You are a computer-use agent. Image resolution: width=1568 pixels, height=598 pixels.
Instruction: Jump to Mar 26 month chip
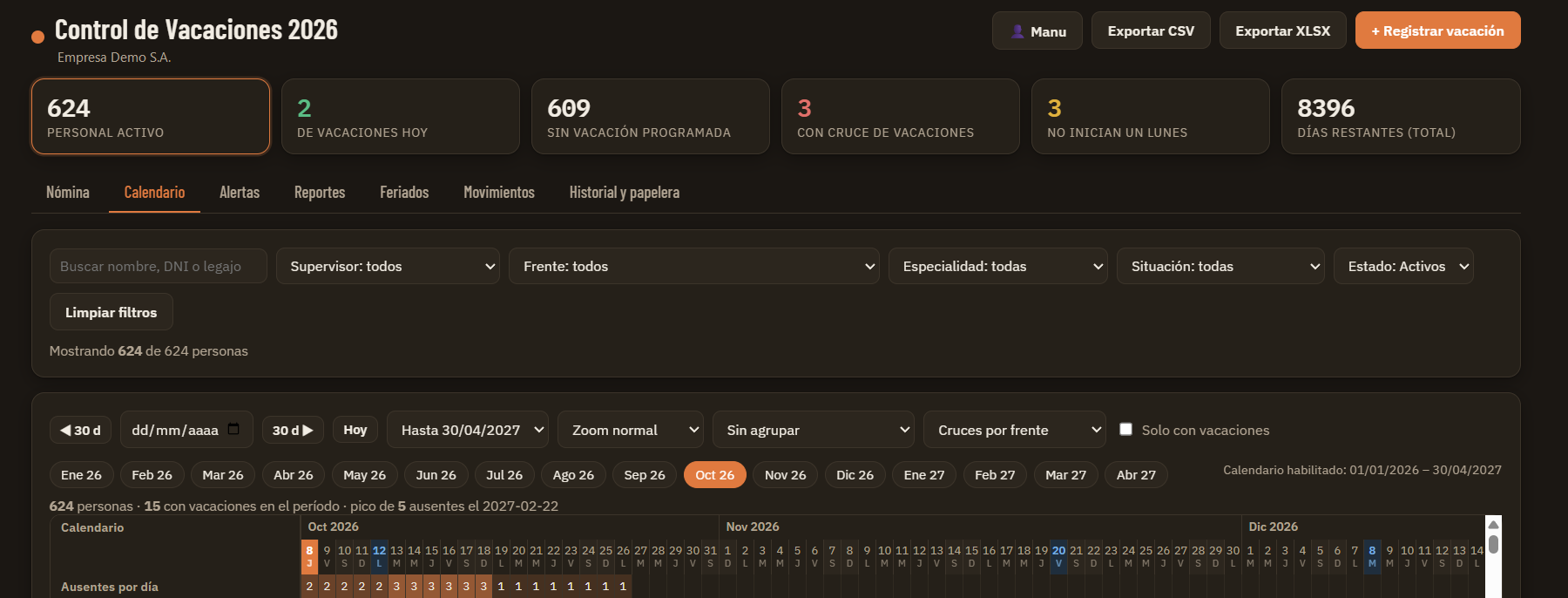(x=223, y=474)
